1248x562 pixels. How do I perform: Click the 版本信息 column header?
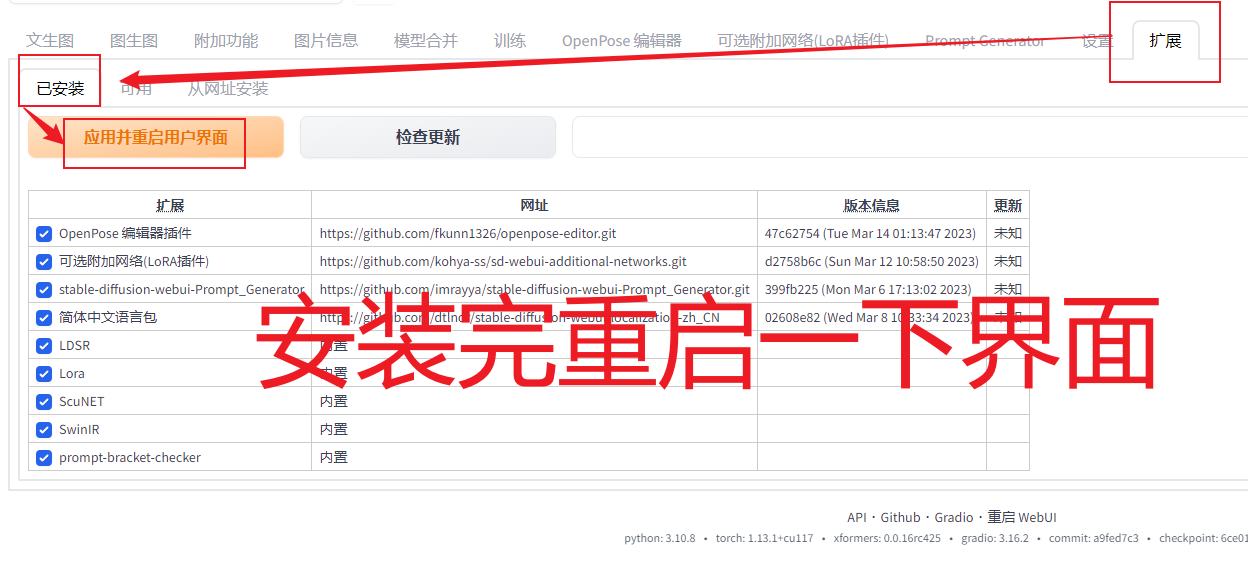tap(872, 205)
